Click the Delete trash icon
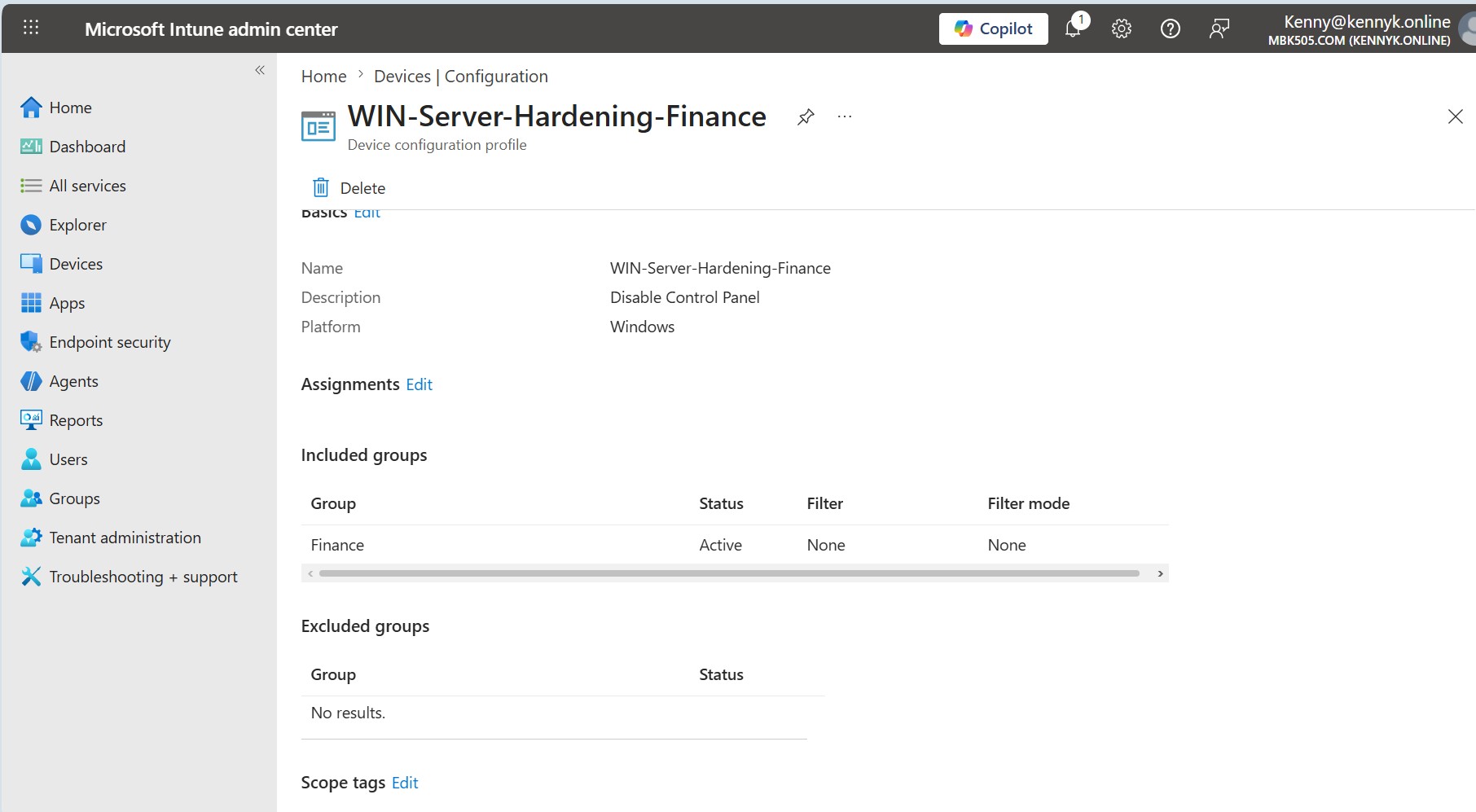 pos(321,188)
